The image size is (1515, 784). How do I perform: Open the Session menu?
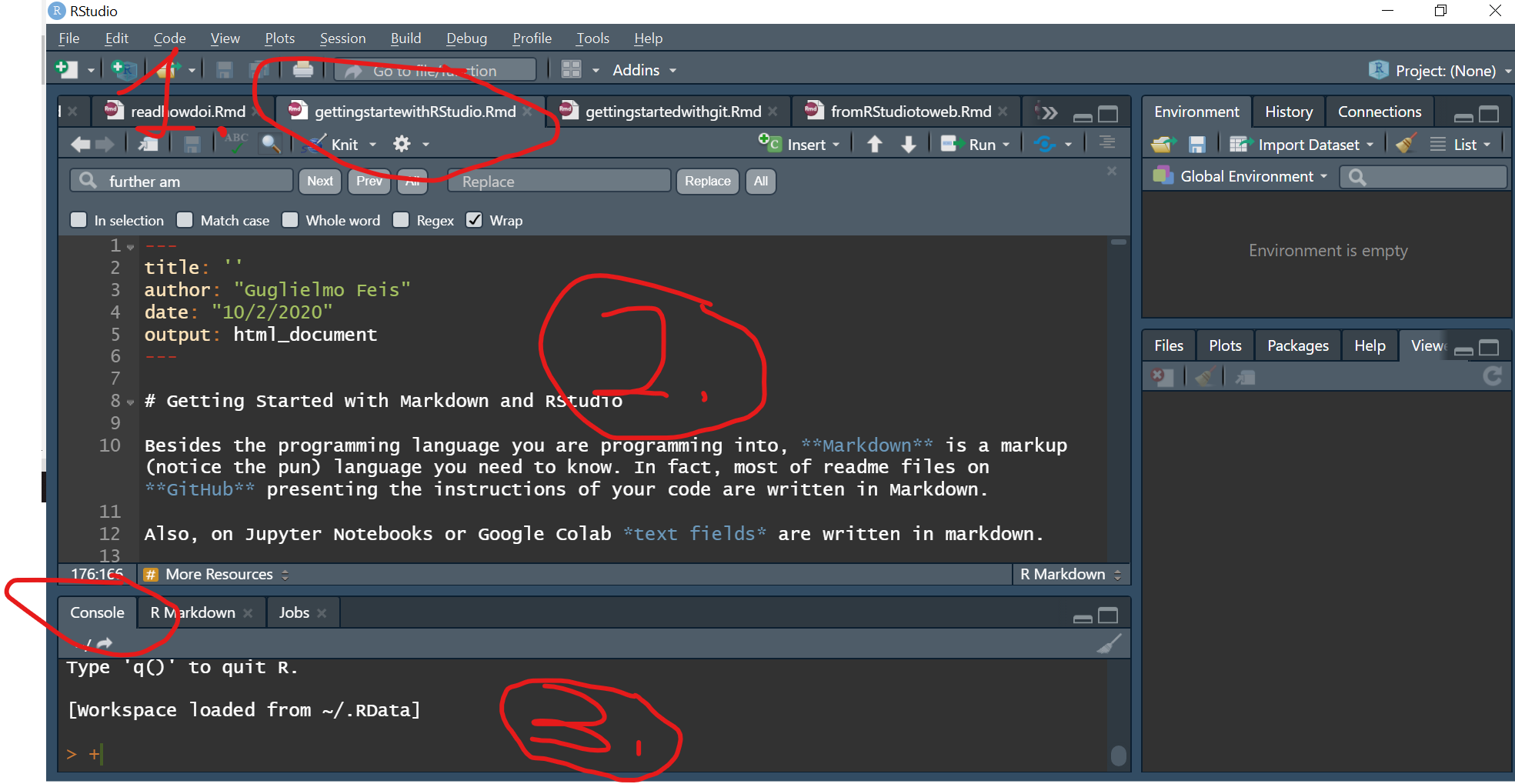(342, 38)
